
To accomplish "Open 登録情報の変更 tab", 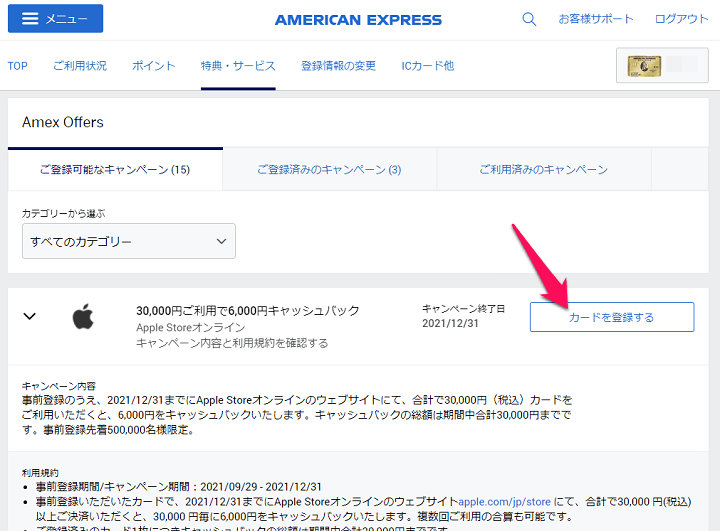I will click(338, 66).
